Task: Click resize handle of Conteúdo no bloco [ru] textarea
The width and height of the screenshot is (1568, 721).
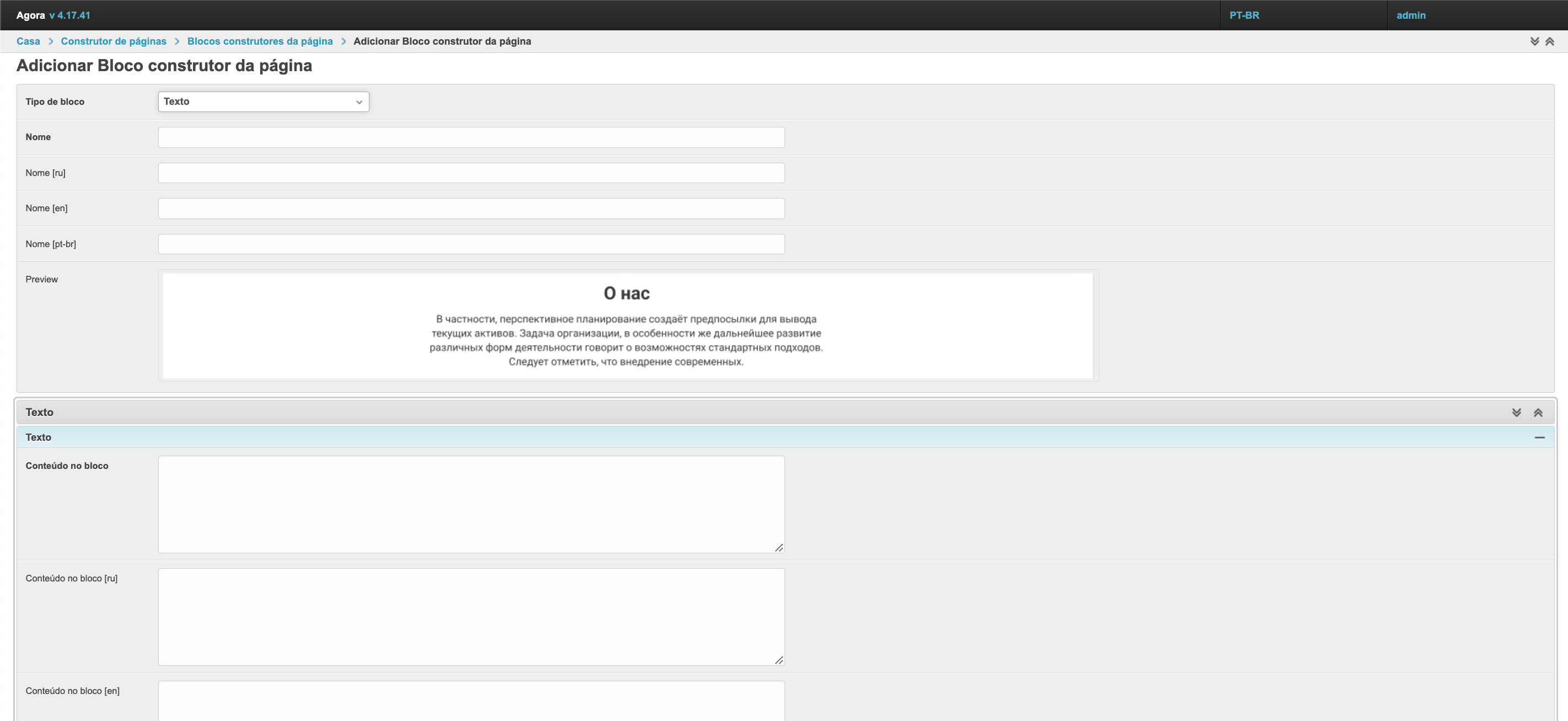Action: (x=778, y=660)
